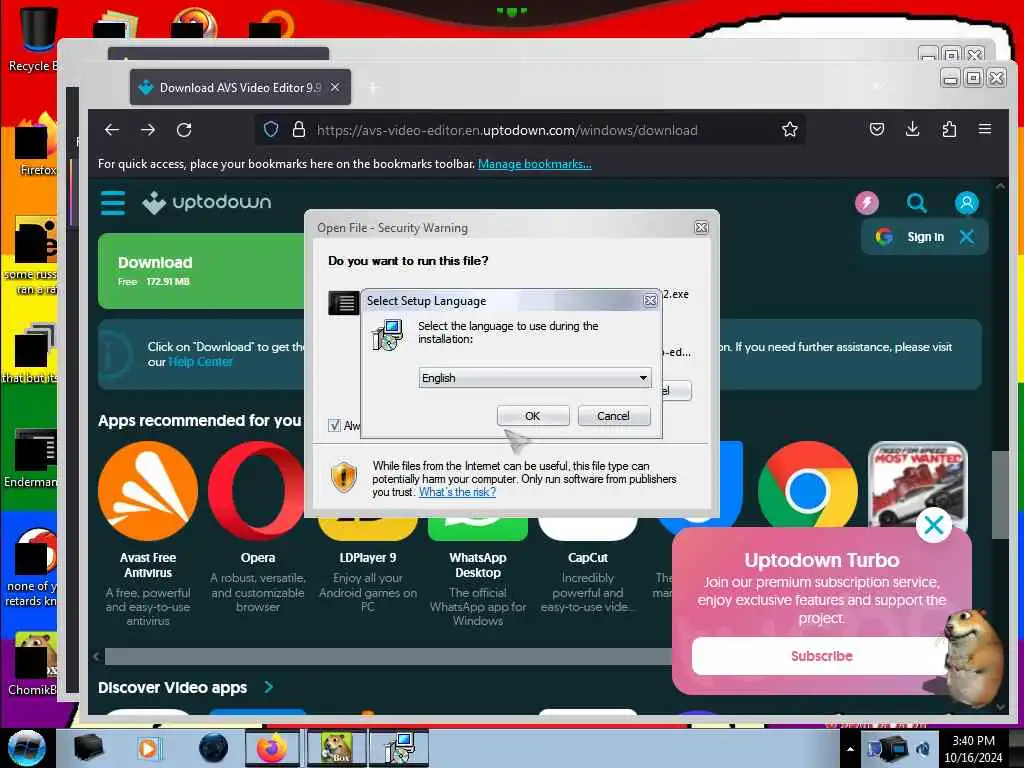Open the taskbar clock showing 3:40 PM
Image resolution: width=1024 pixels, height=768 pixels.
tap(973, 749)
